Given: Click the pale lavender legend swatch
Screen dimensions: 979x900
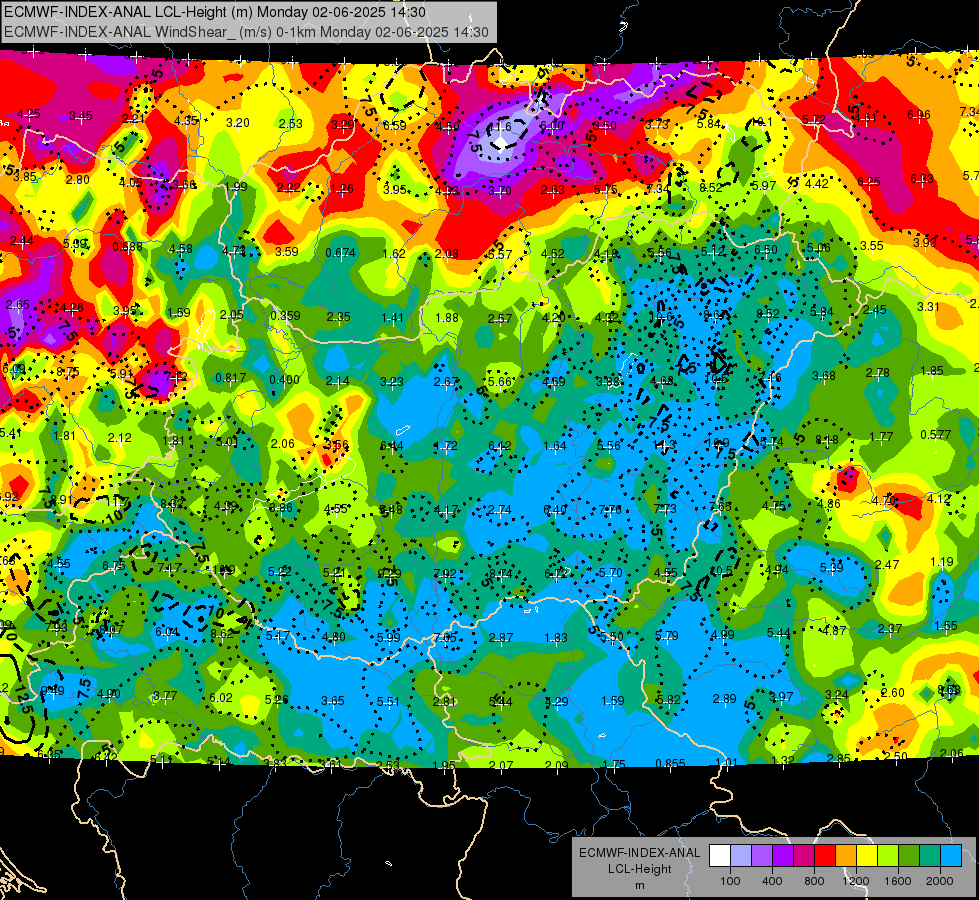Looking at the screenshot, I should (741, 856).
